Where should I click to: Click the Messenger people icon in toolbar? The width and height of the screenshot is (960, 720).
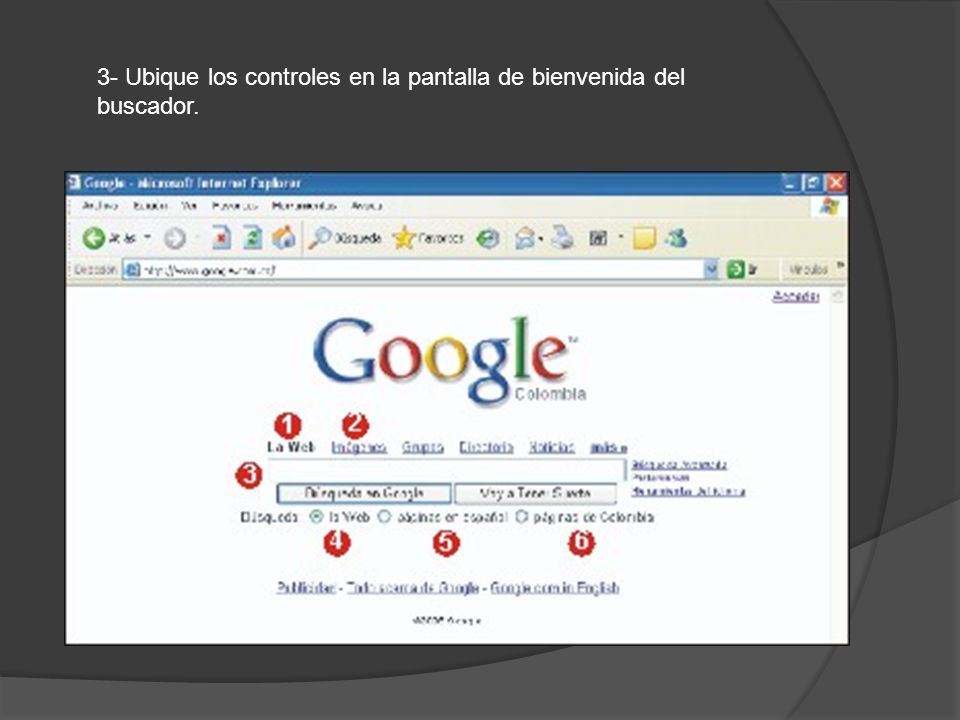(x=677, y=238)
